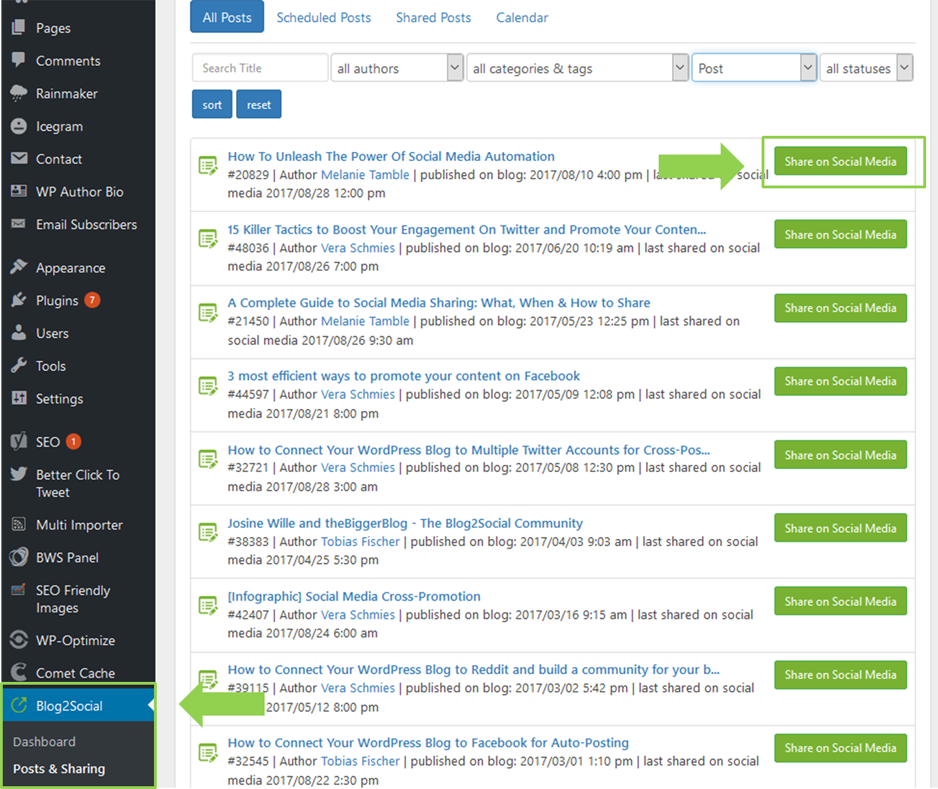Open '3 most efficient ways' post link
Screen dimensions: 938x789
[403, 376]
